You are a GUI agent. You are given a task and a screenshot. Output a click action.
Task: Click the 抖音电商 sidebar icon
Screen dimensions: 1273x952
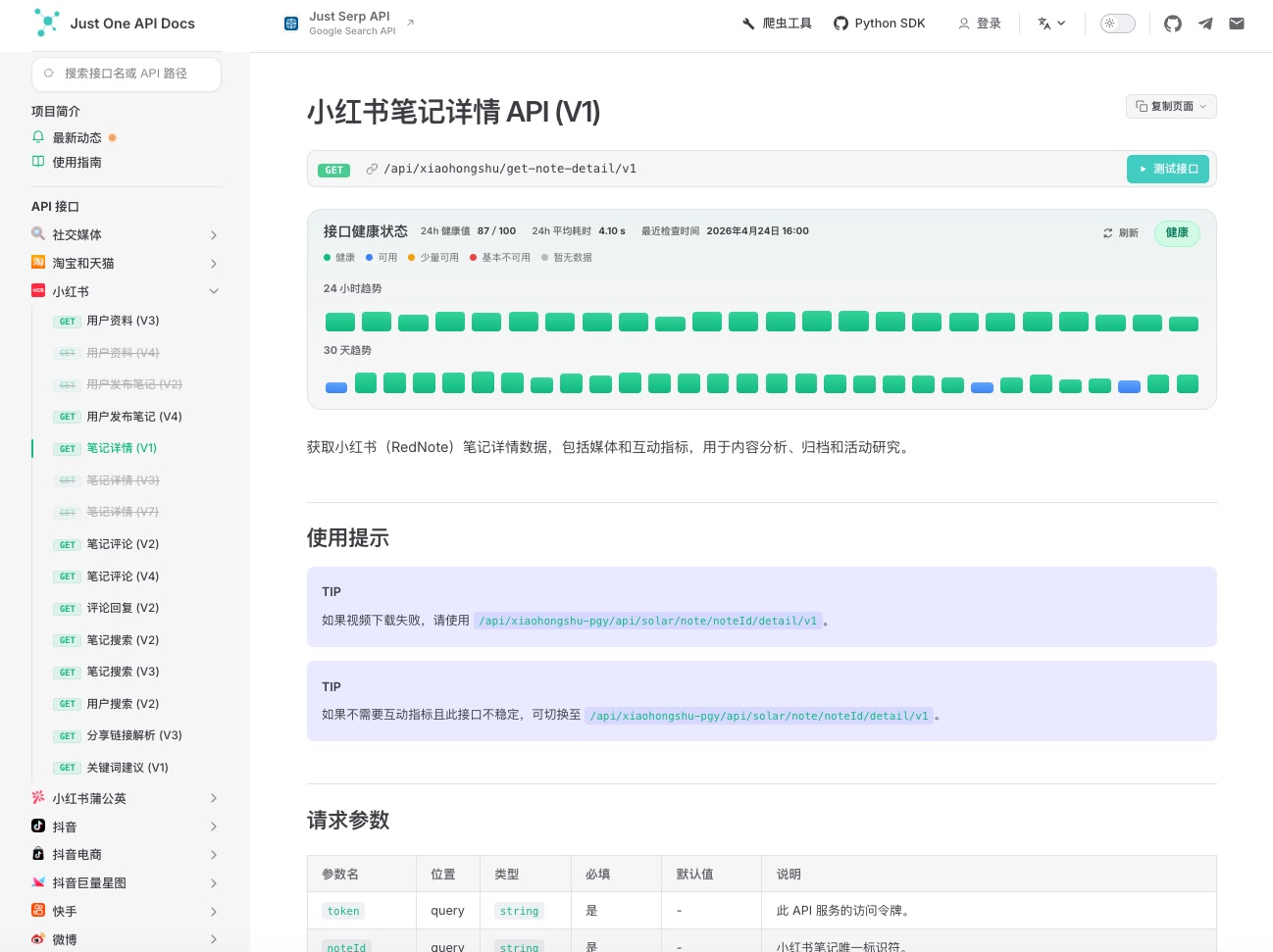38,854
